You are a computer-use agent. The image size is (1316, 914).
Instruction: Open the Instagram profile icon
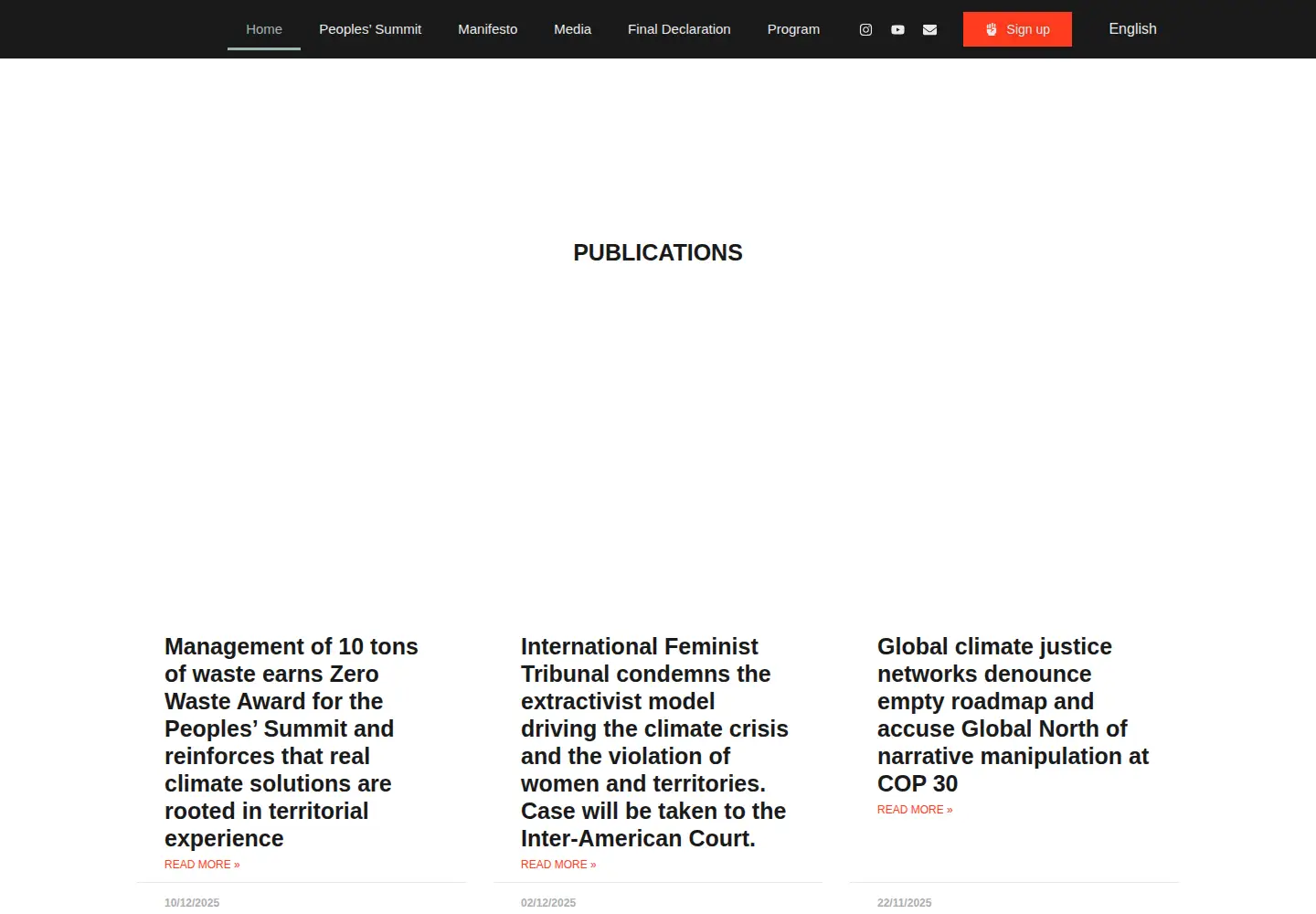point(865,29)
